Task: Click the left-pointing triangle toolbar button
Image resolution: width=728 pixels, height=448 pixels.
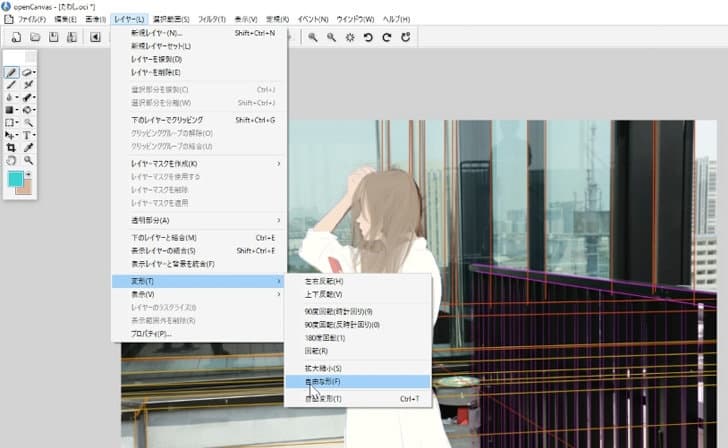Action: tap(95, 37)
